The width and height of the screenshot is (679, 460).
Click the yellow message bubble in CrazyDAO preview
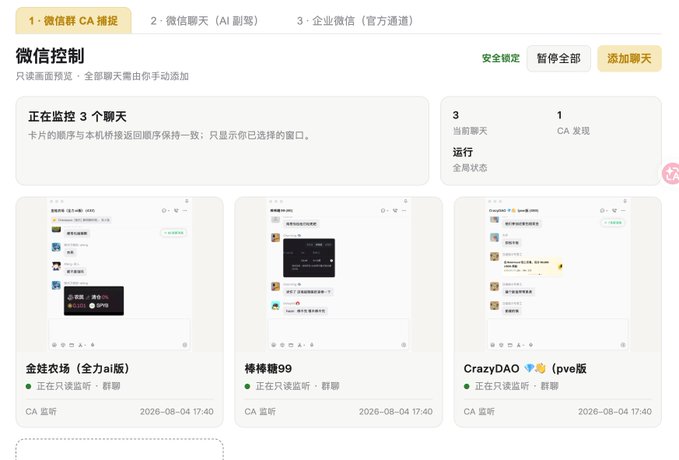[x=532, y=265]
